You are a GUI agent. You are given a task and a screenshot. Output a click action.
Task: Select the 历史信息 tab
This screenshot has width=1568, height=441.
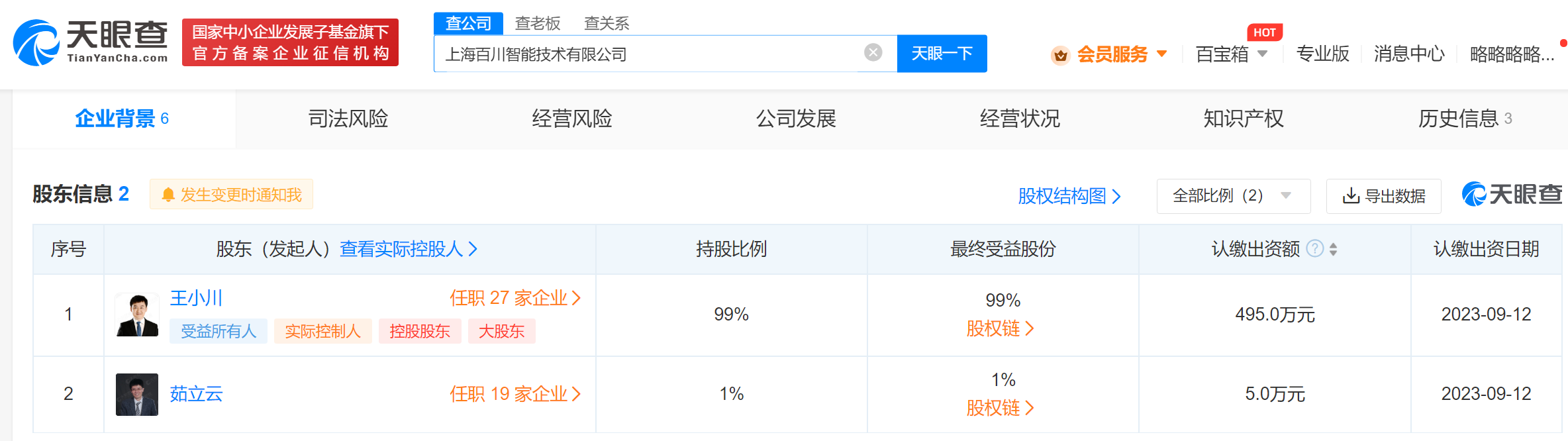tap(1465, 119)
